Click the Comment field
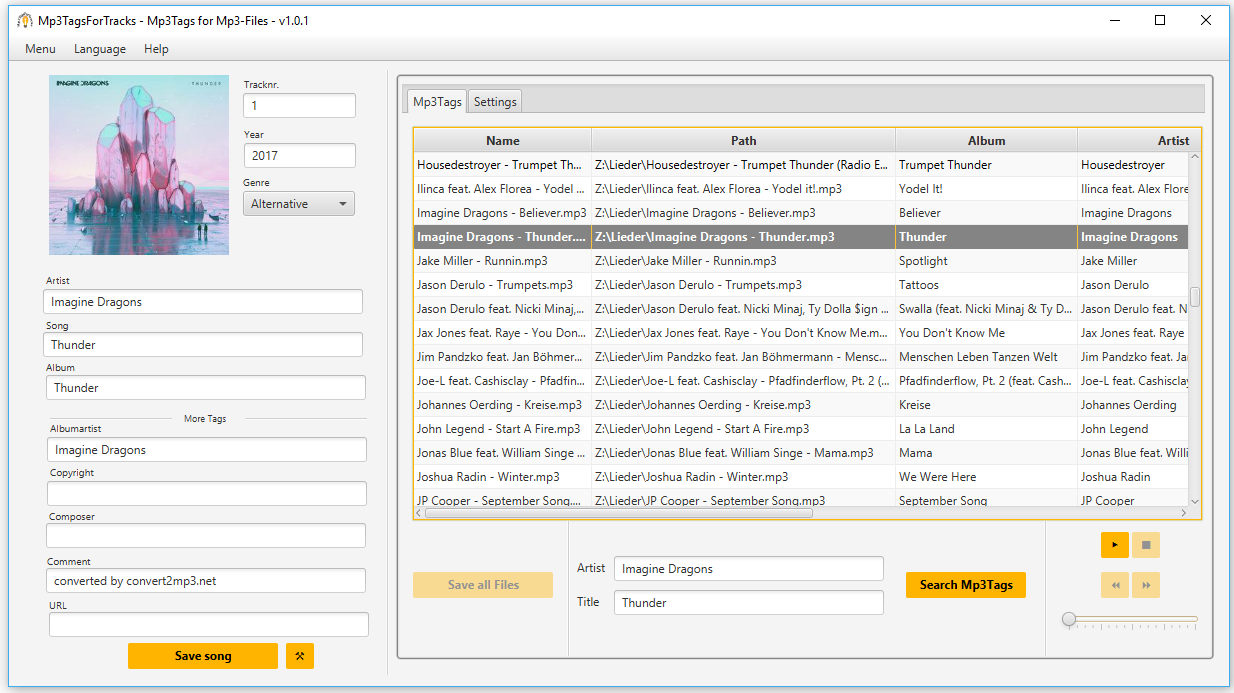1234x693 pixels. coord(206,581)
